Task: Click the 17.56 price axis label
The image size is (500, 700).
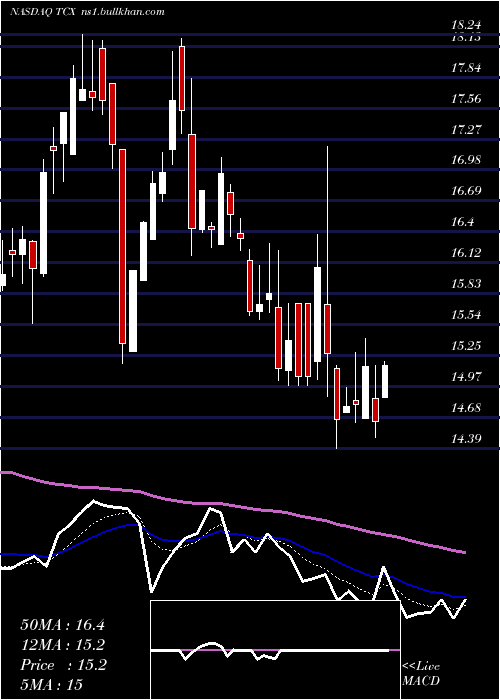Action: click(x=466, y=99)
